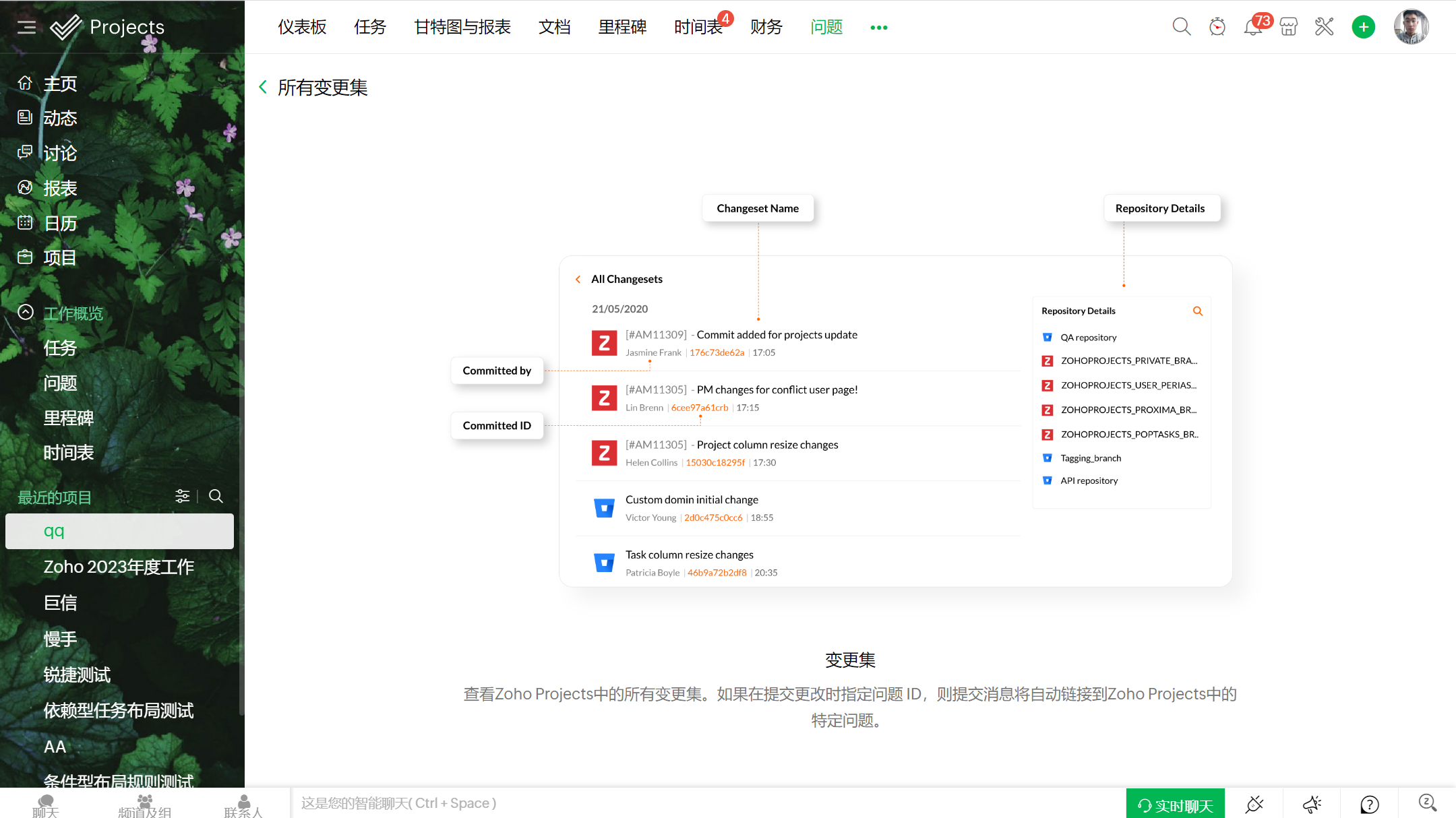Open recent projects filter settings icon
The width and height of the screenshot is (1456, 818).
(x=182, y=496)
